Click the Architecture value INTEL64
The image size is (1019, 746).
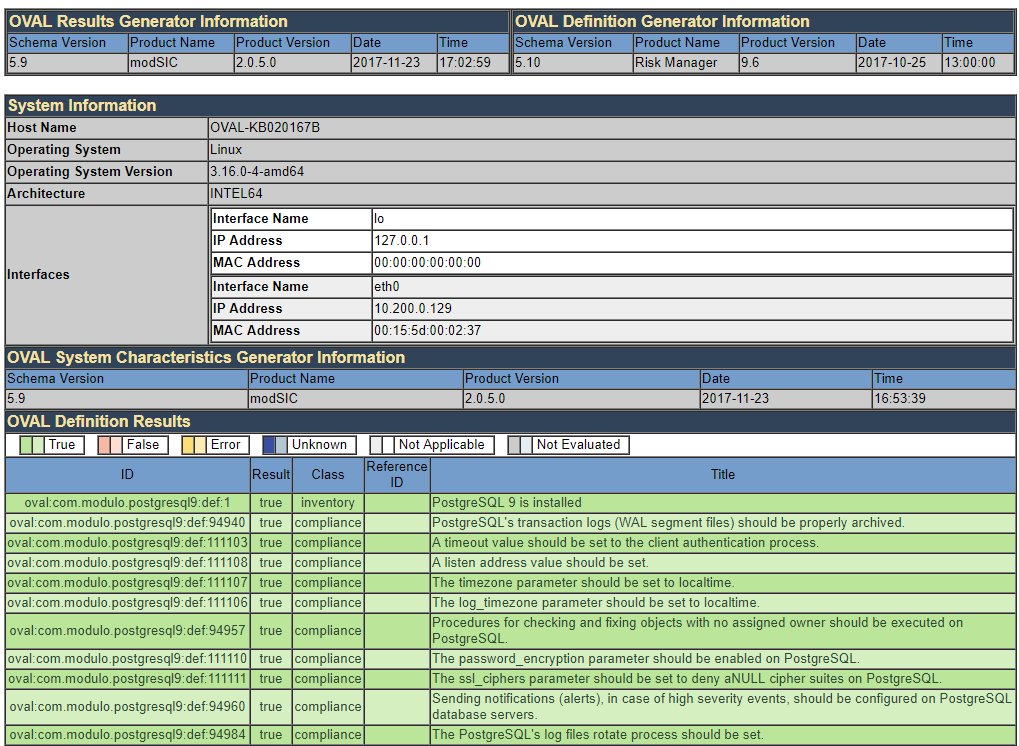pyautogui.click(x=236, y=194)
